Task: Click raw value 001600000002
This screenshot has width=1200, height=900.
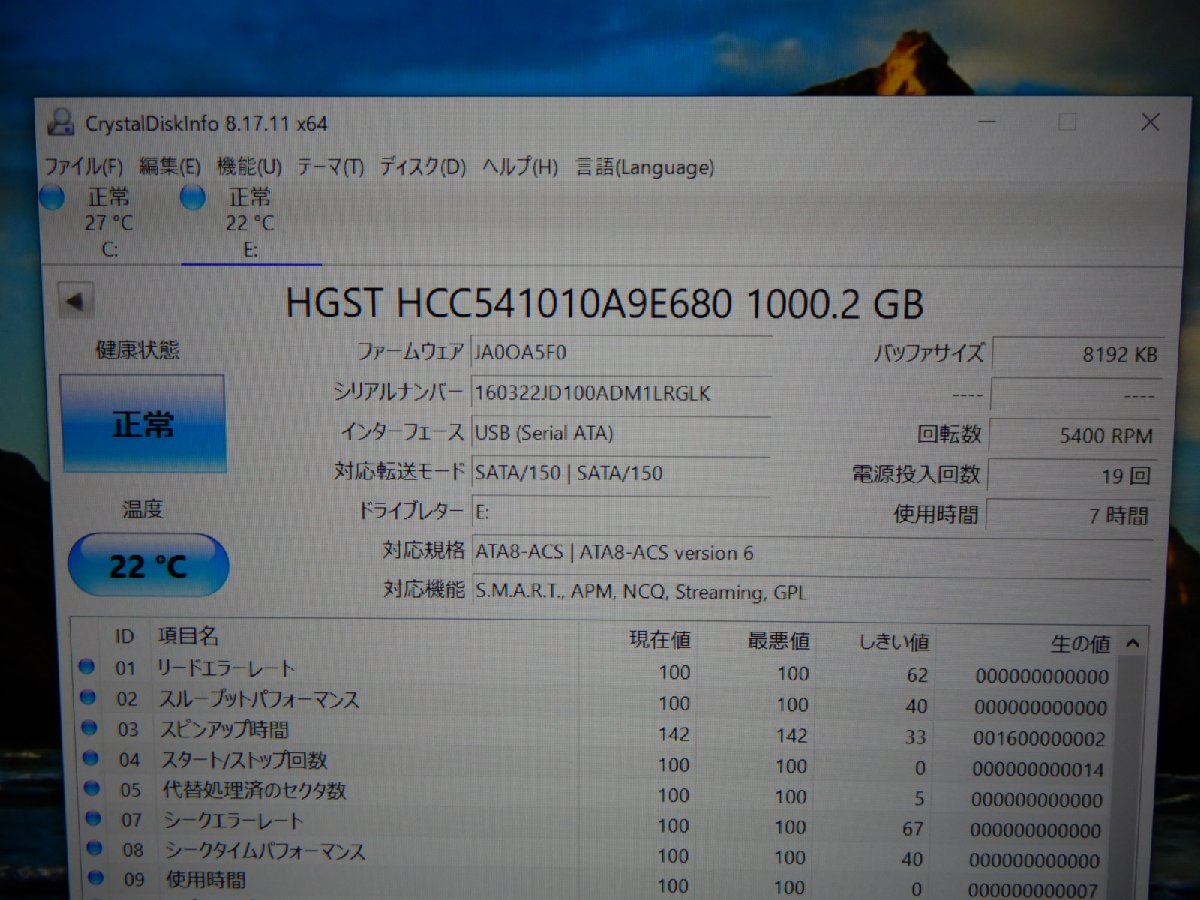Action: click(1041, 740)
